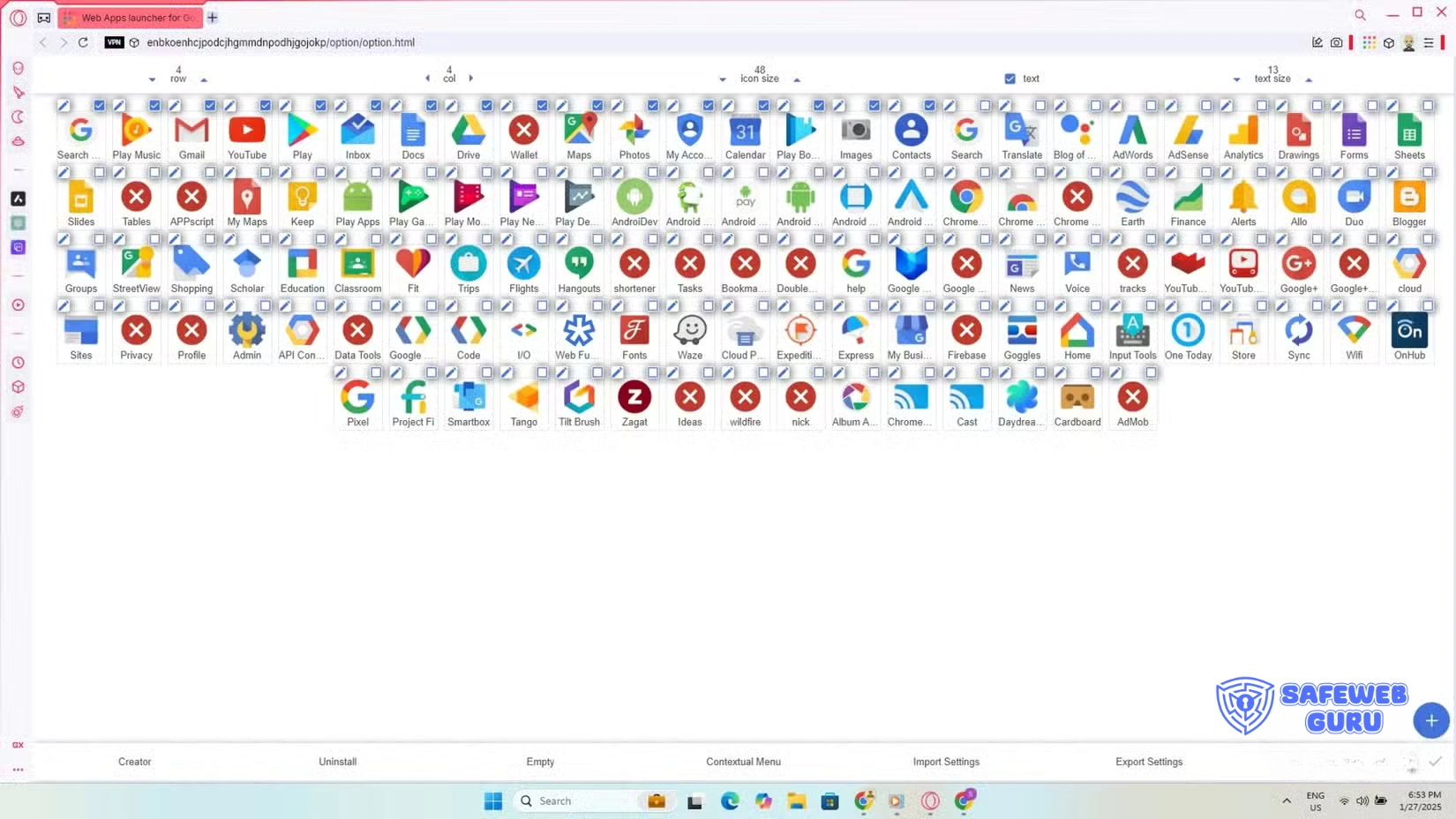Open the Fit heart icon
Image resolution: width=1456 pixels, height=819 pixels.
tap(413, 264)
